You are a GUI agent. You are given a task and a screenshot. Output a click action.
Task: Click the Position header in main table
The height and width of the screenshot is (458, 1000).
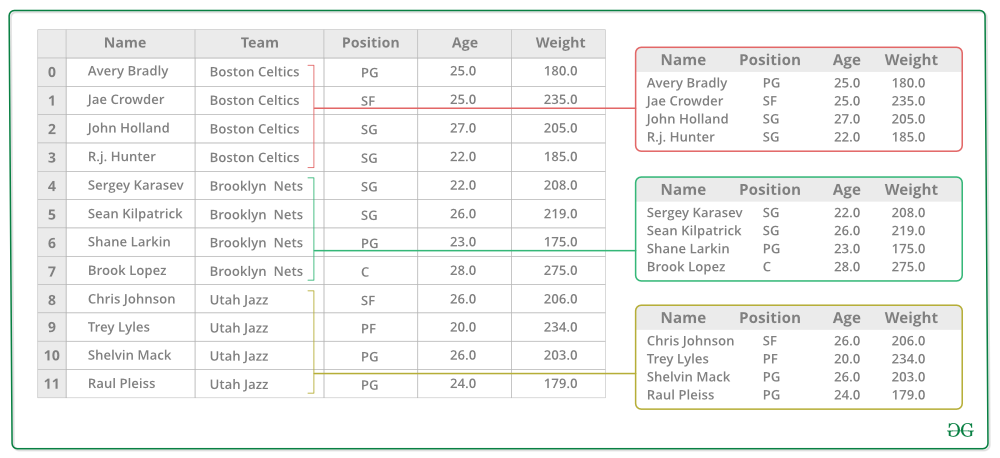[371, 43]
